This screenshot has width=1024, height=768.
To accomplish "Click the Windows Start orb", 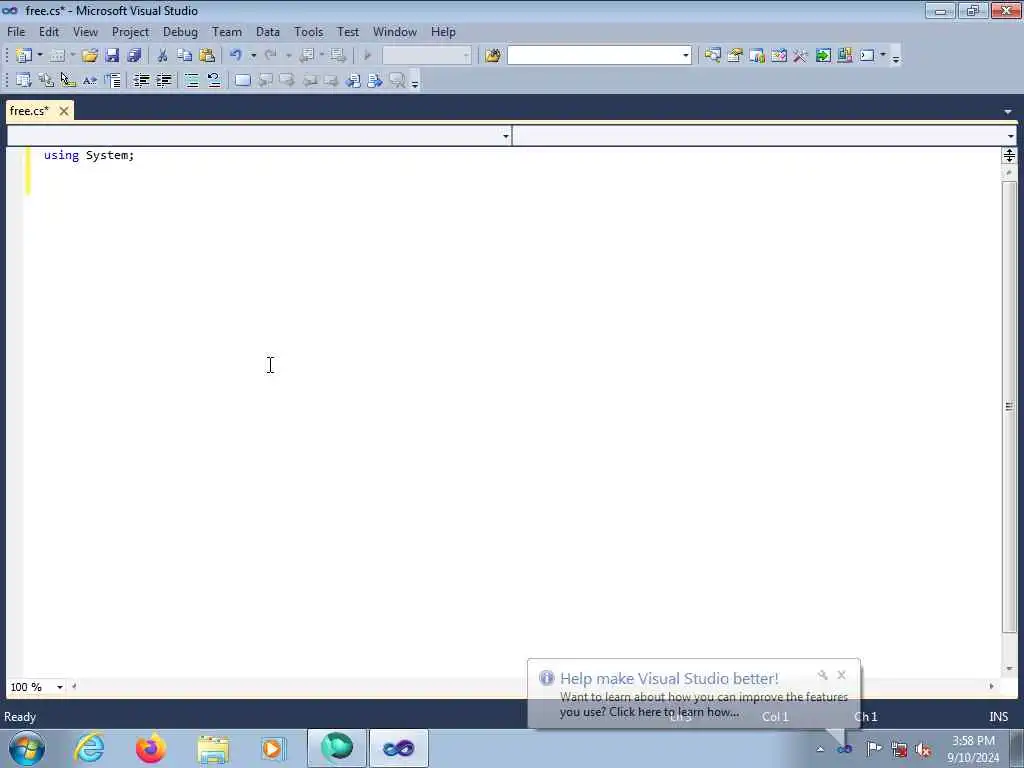I will pyautogui.click(x=27, y=748).
